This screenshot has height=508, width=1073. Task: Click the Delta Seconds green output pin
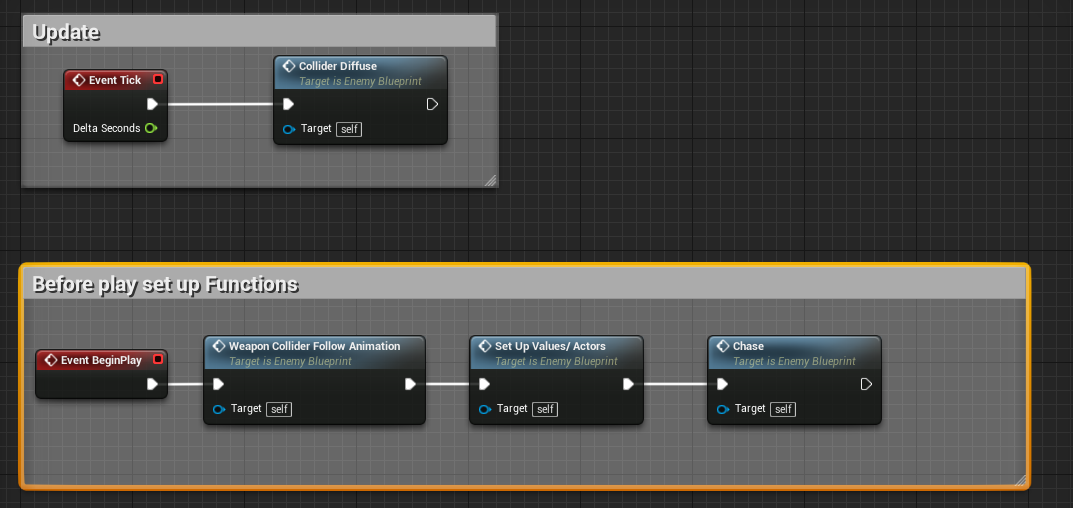(150, 128)
